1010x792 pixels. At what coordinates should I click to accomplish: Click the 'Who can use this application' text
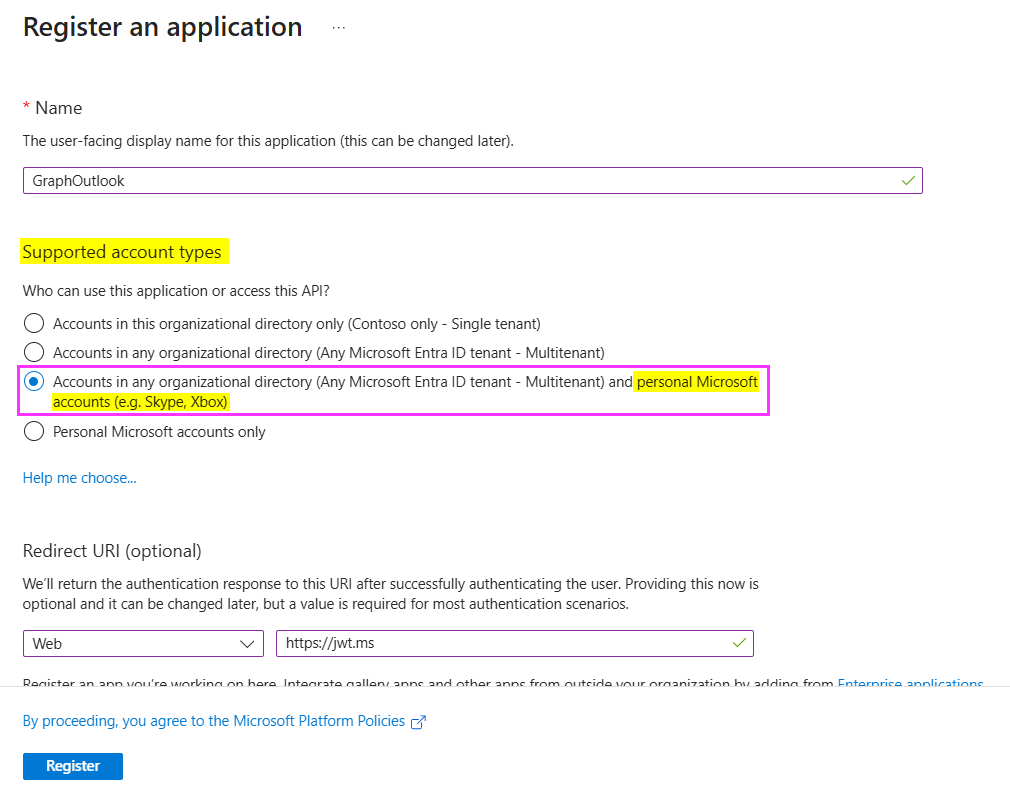(x=176, y=291)
